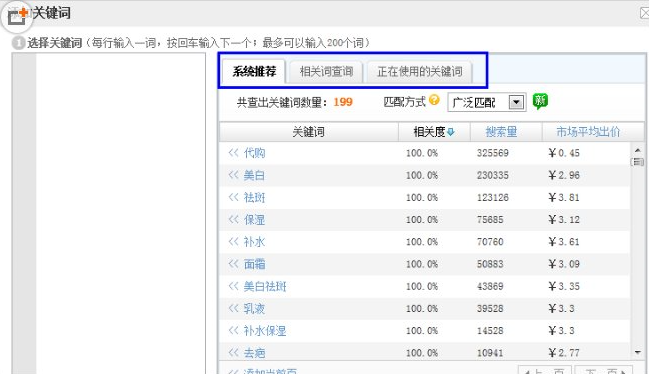Screen dimensions: 649x374
Task: Open the 匹配方式 dropdown showing 广泛匹配
Action: coord(487,102)
